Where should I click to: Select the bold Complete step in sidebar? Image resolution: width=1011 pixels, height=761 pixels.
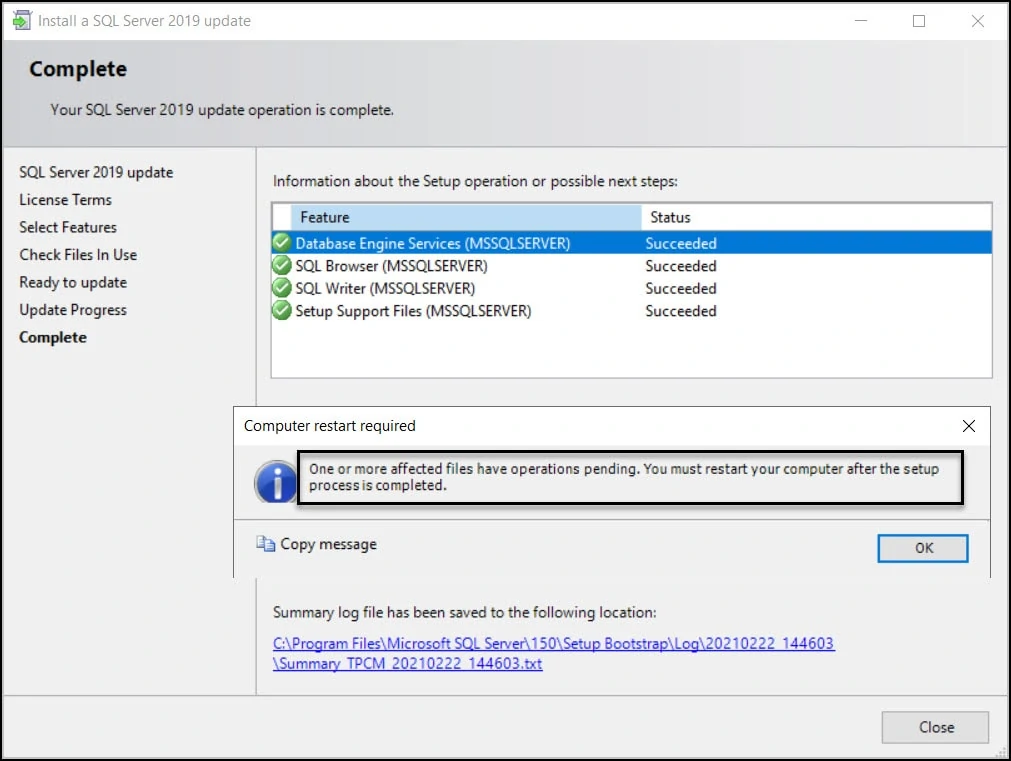(x=53, y=337)
